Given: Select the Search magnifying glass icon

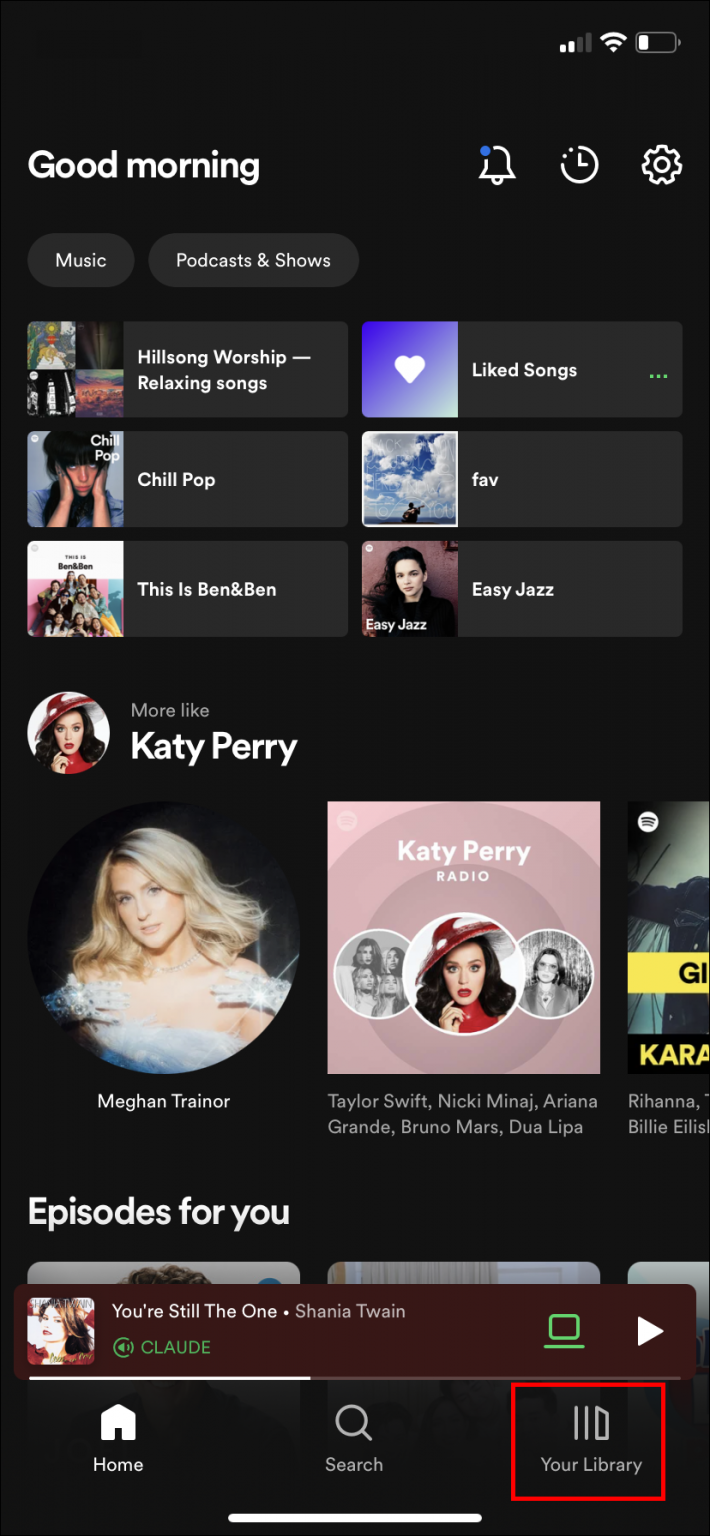Looking at the screenshot, I should pos(354,1422).
